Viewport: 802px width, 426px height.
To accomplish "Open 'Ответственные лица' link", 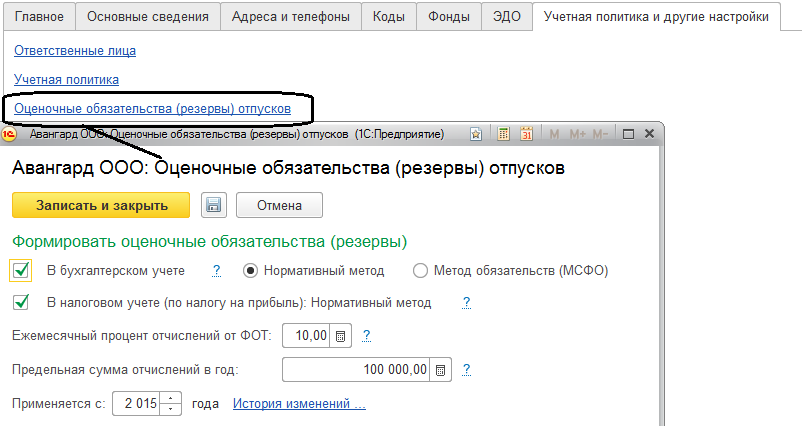I will [x=75, y=51].
